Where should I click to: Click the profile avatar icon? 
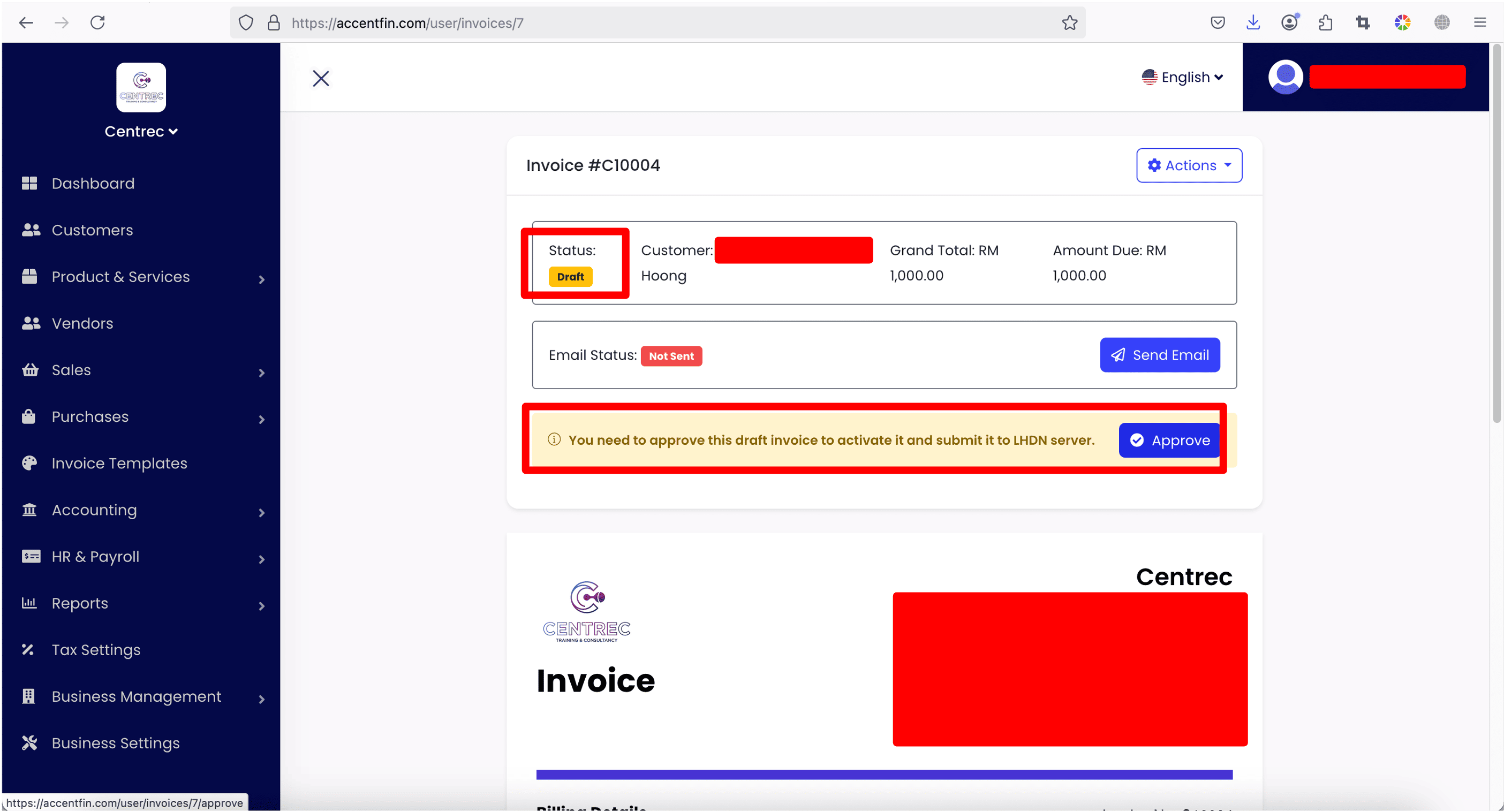tap(1286, 77)
